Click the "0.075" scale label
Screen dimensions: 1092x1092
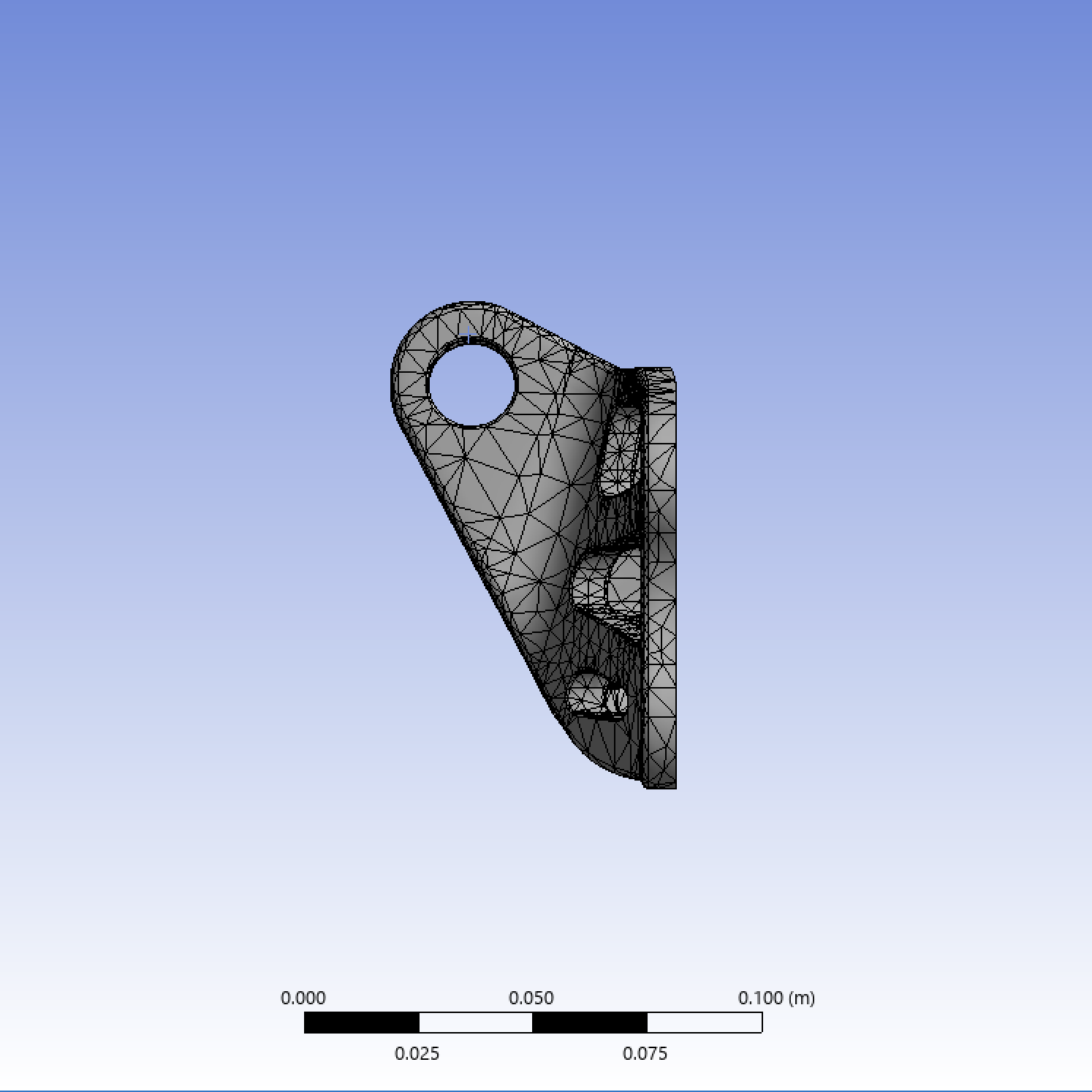pyautogui.click(x=645, y=1053)
